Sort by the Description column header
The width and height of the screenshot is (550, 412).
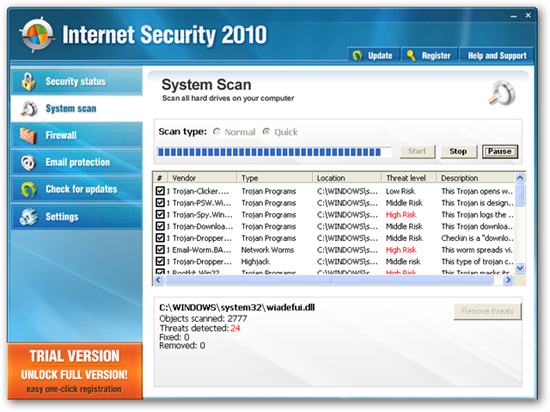click(476, 178)
